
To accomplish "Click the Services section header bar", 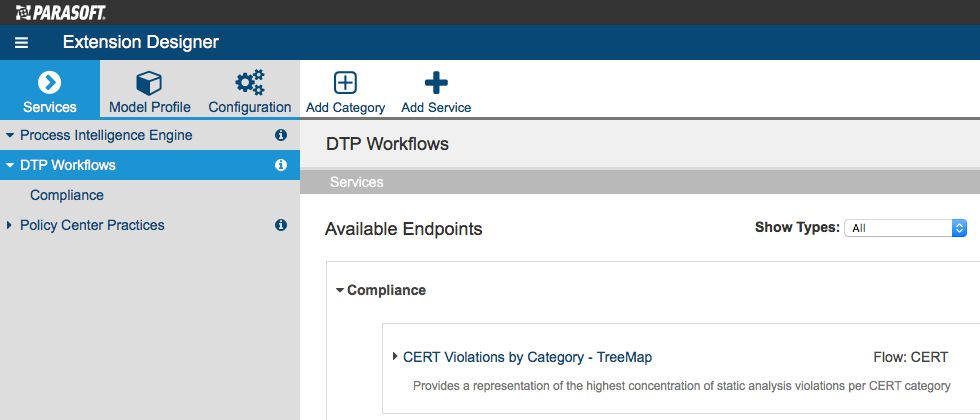I will [x=640, y=182].
